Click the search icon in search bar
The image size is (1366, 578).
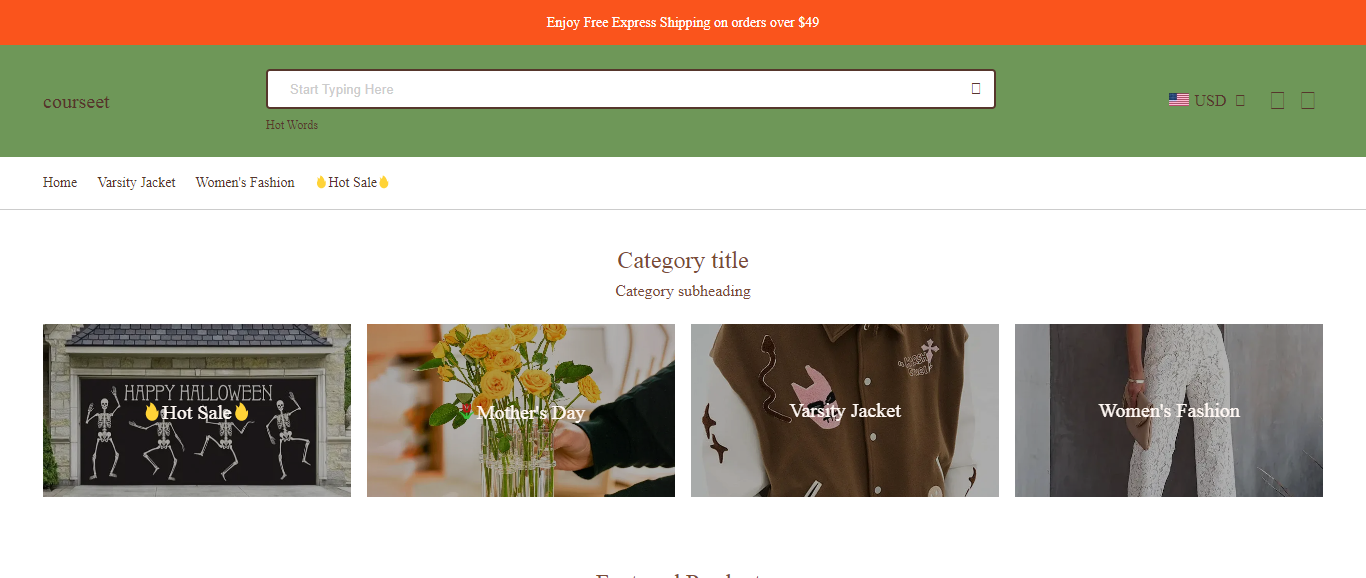976,89
